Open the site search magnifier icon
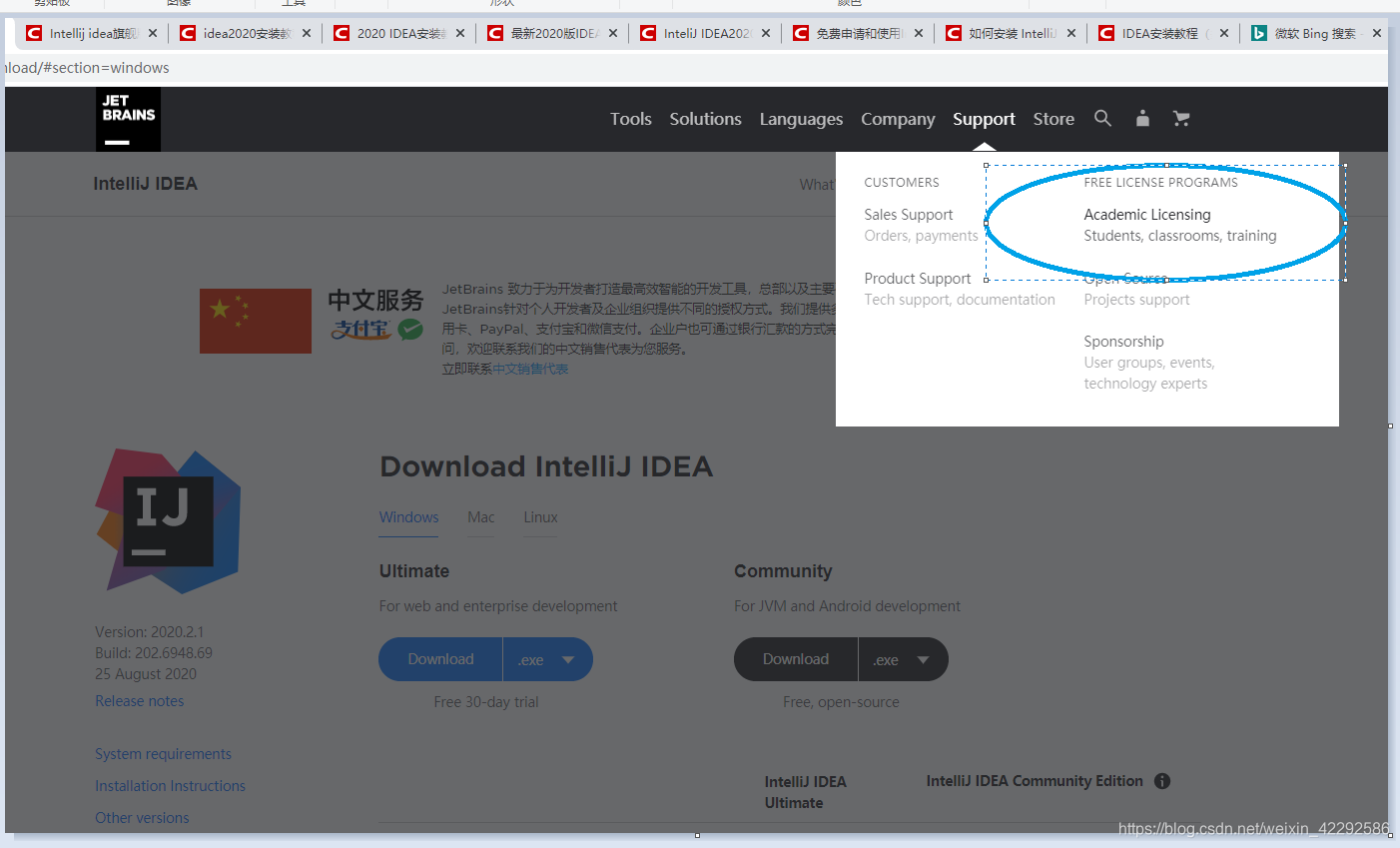Screen dimensions: 1400x848 click(1102, 118)
